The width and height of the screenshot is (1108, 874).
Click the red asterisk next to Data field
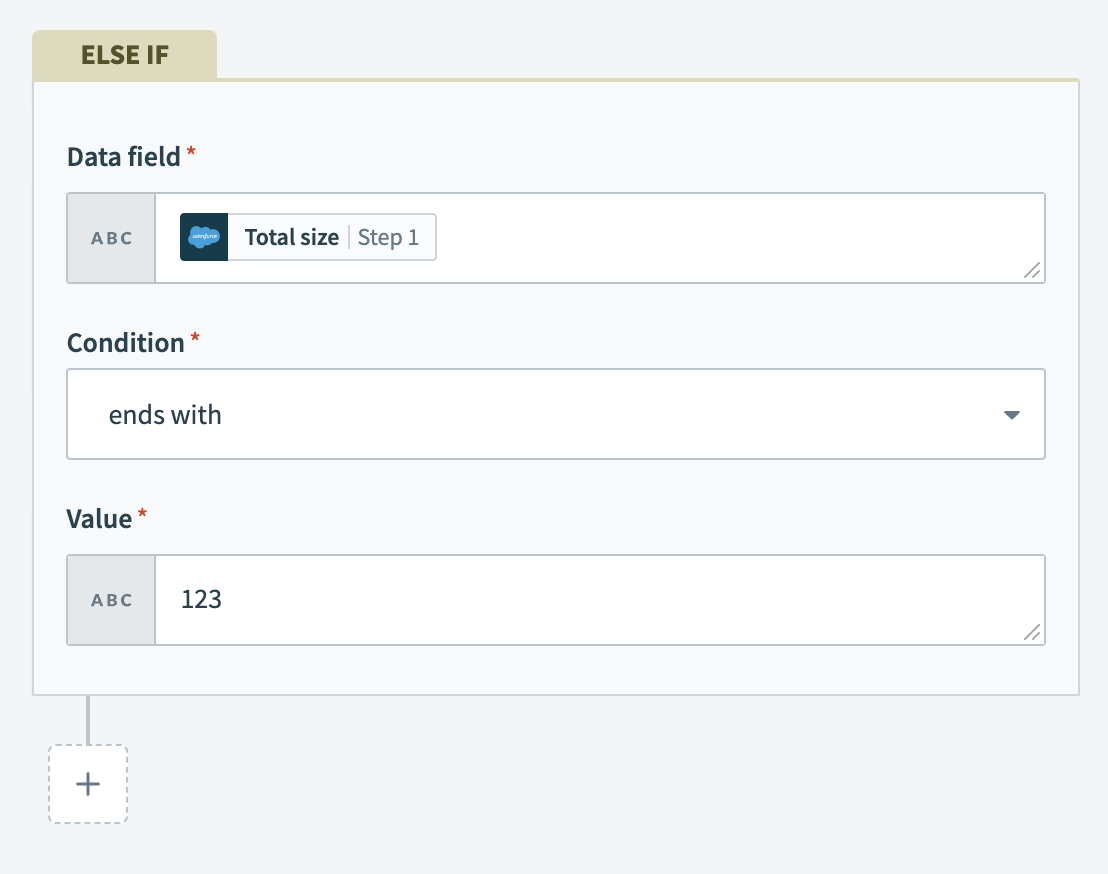click(x=190, y=150)
